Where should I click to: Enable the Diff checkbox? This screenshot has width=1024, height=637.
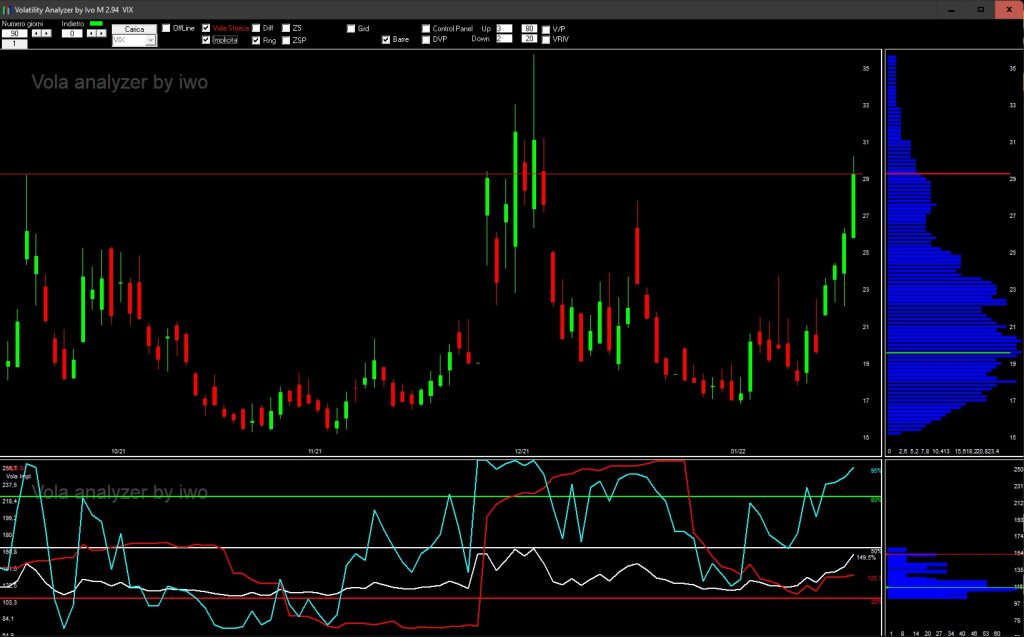click(x=256, y=28)
